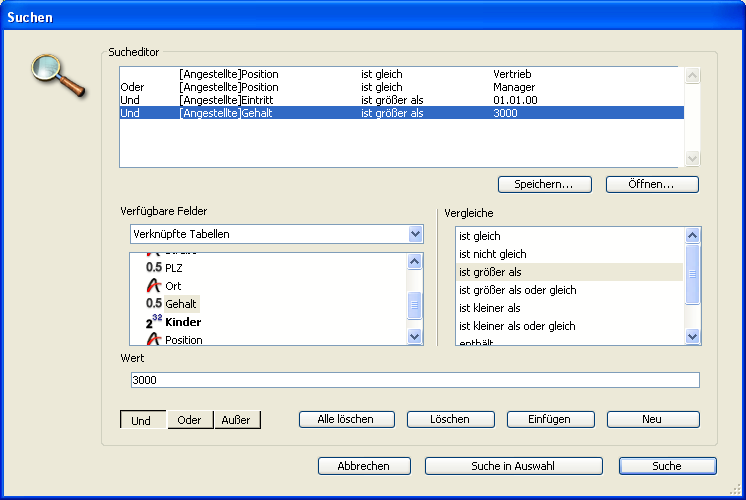746x500 pixels.
Task: Click the Suche in Auswahl button
Action: (x=513, y=466)
